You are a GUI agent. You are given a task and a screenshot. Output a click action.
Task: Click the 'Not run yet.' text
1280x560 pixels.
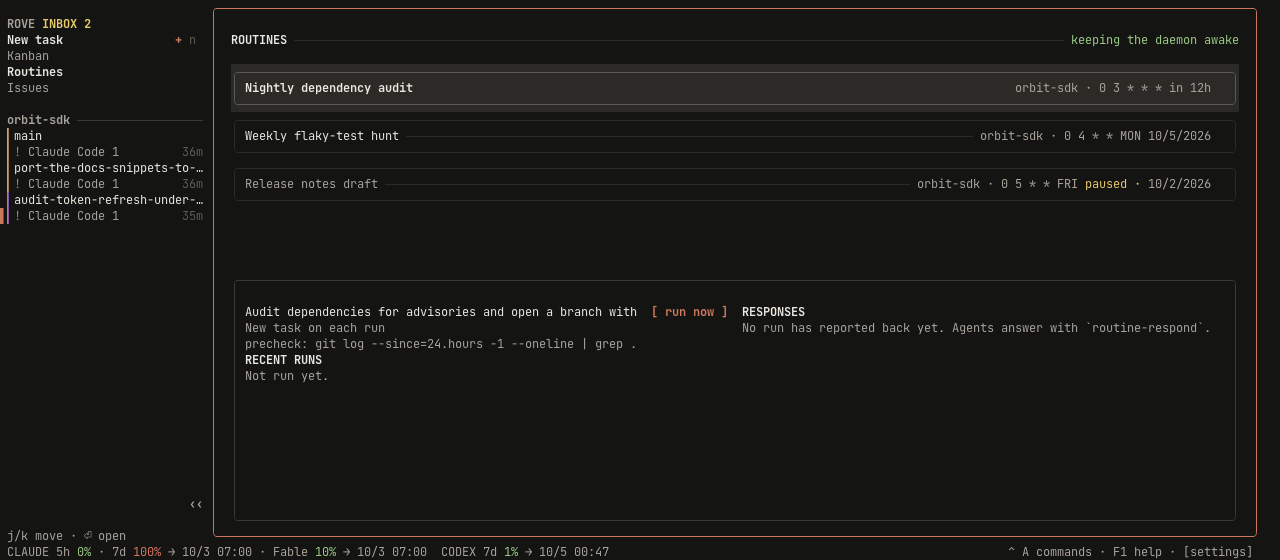pos(287,376)
